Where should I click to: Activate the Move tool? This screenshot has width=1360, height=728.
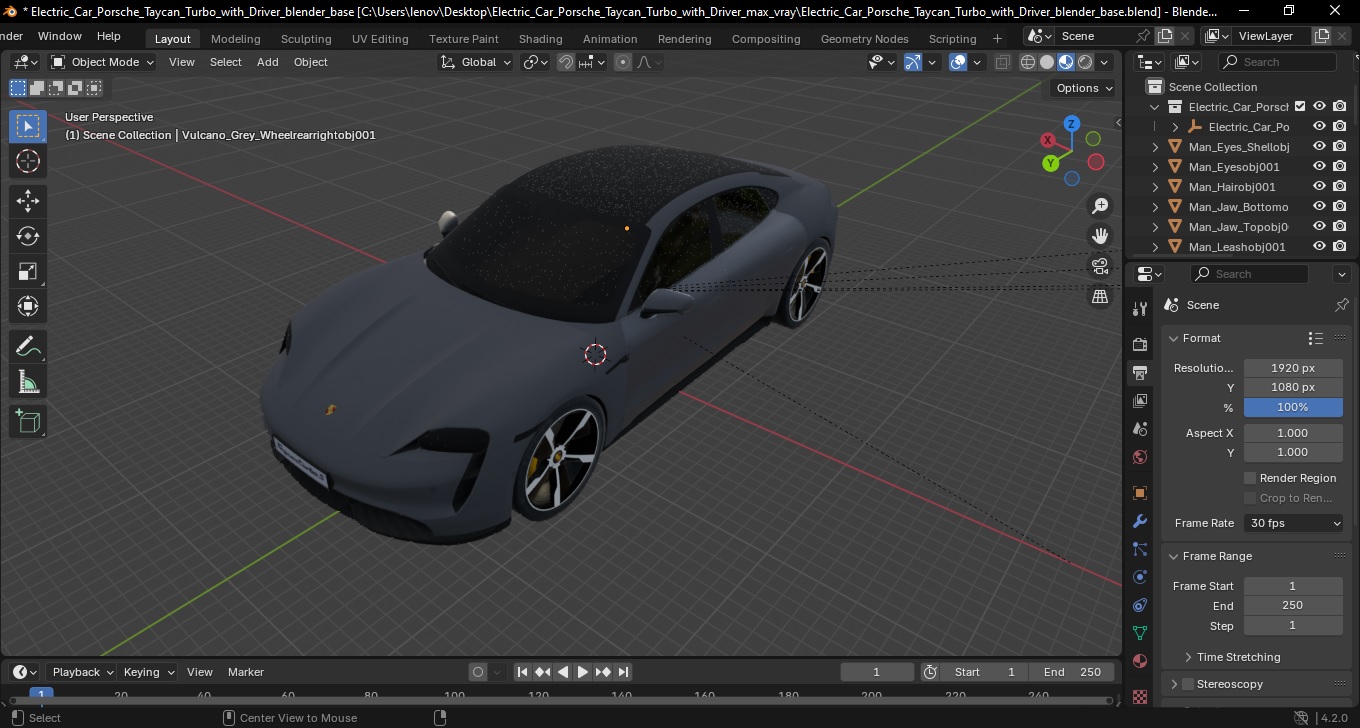click(x=28, y=200)
